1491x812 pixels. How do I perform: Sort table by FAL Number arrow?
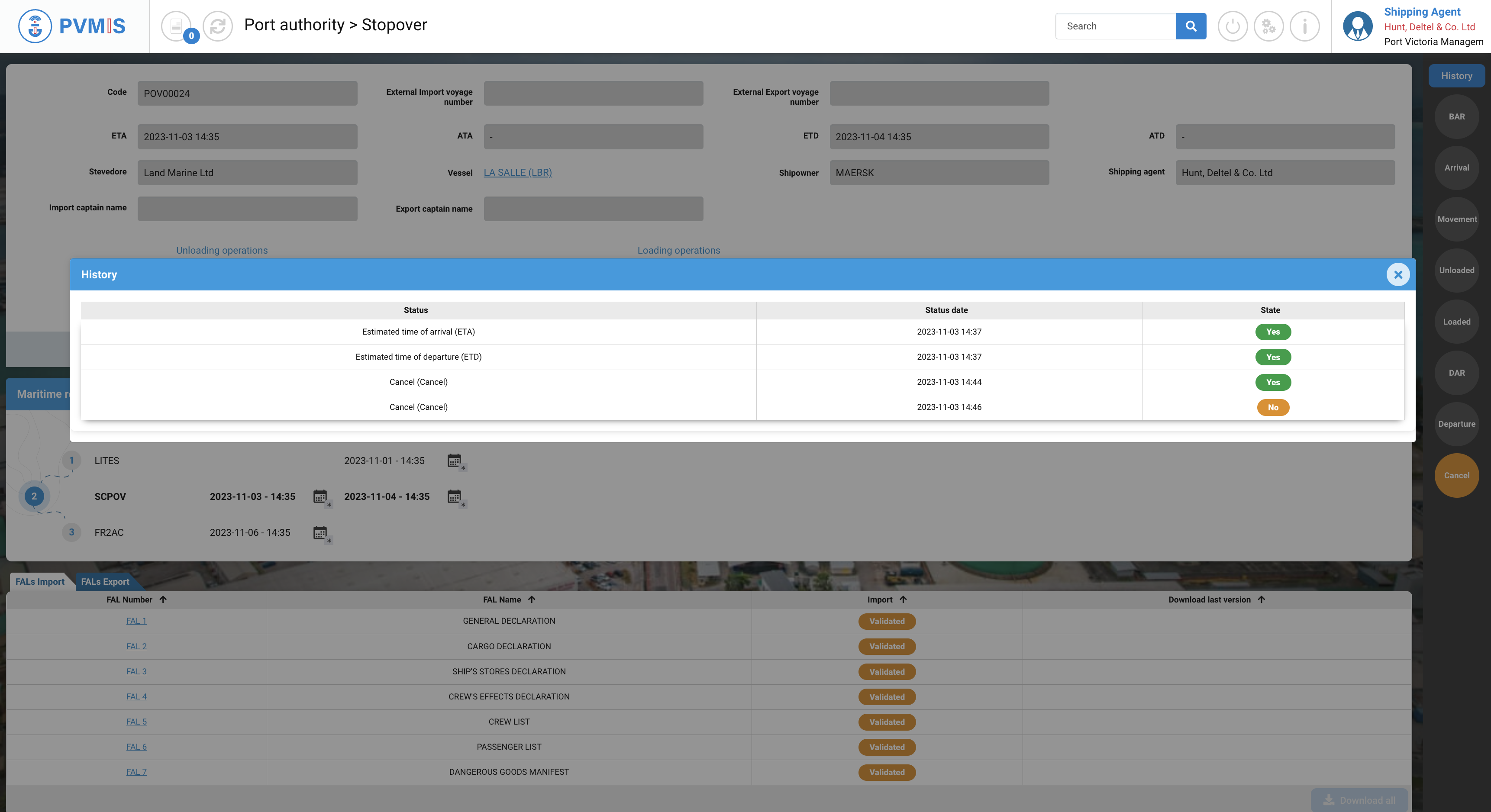(163, 599)
